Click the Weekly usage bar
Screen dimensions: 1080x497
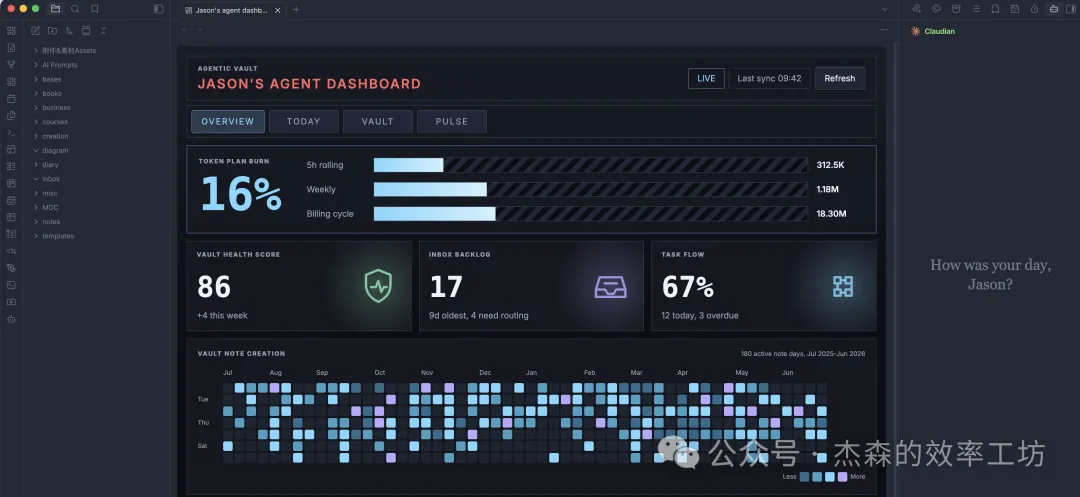[x=590, y=189]
